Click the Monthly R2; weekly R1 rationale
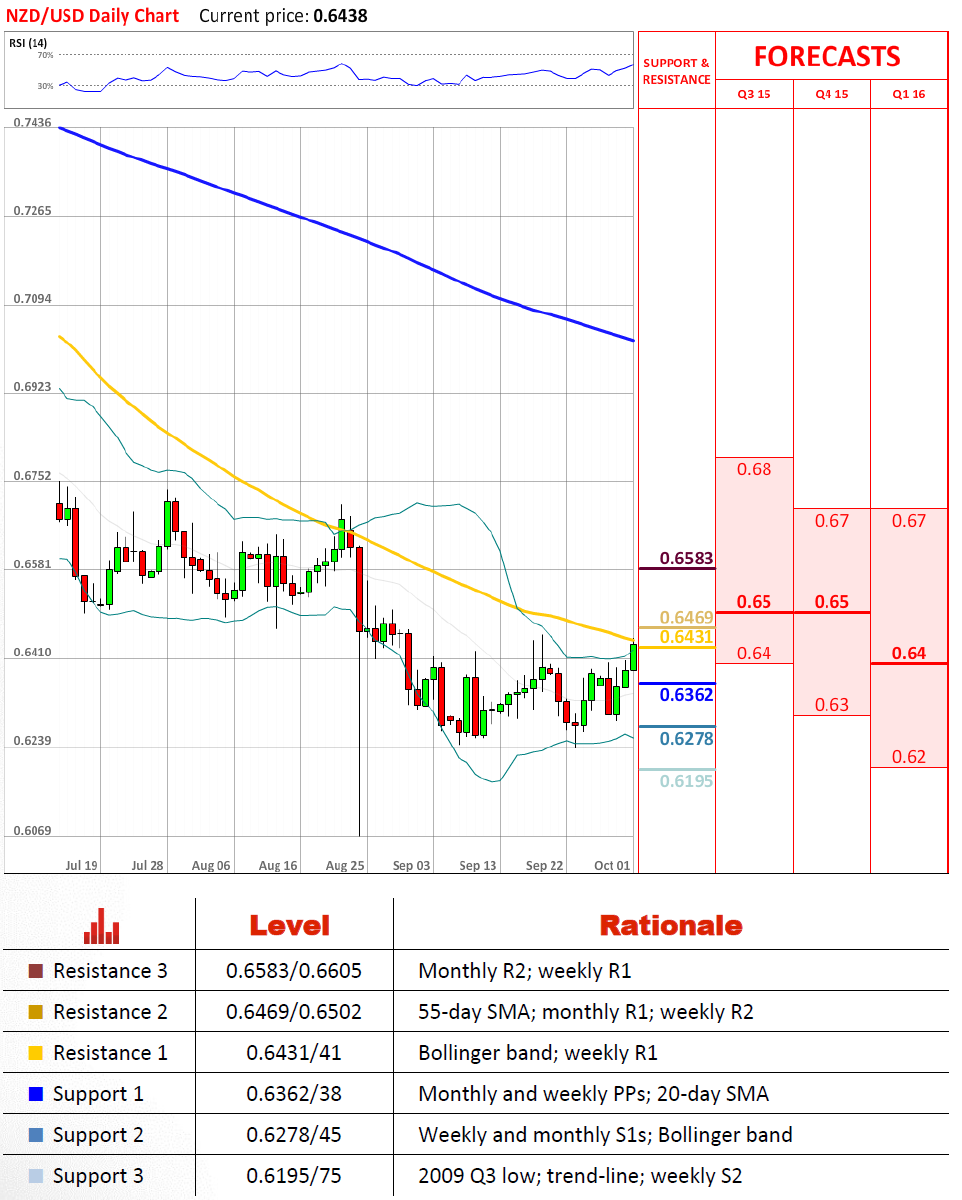Image resolution: width=962 pixels, height=1200 pixels. tap(525, 971)
